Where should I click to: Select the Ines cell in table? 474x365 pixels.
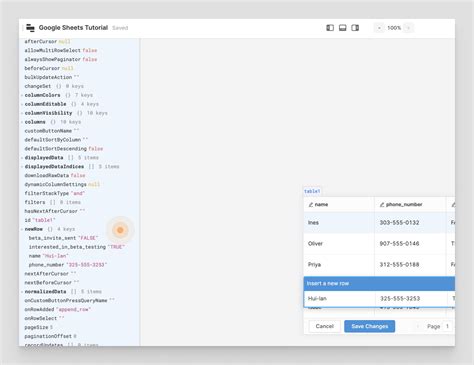click(339, 223)
